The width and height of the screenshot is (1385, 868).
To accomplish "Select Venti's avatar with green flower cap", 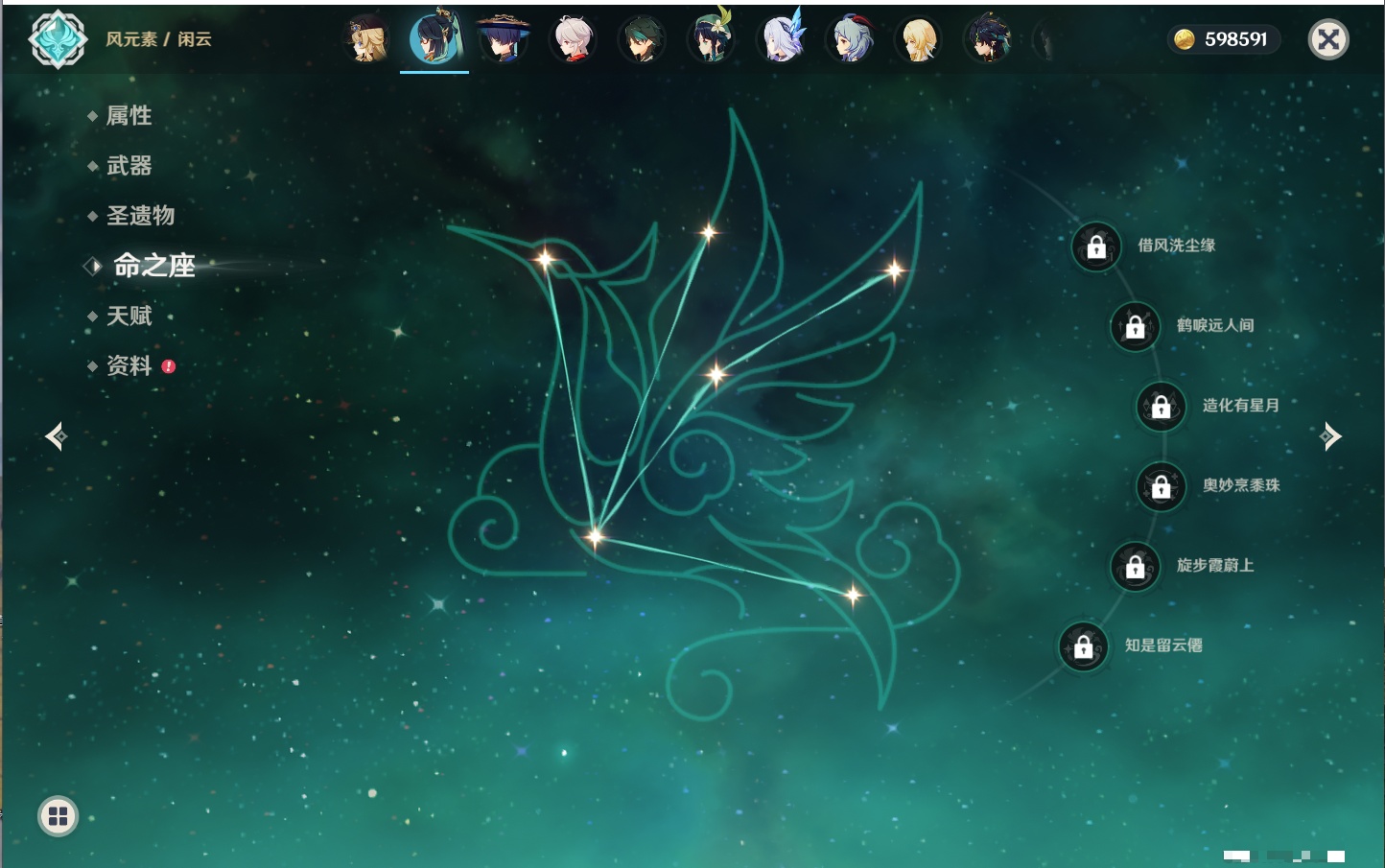I will tap(711, 40).
